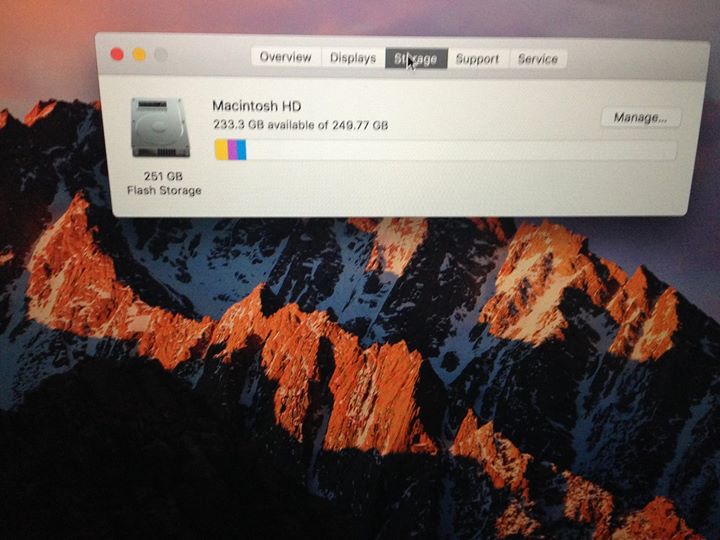Image resolution: width=720 pixels, height=540 pixels.
Task: Switch to the Overview tab
Action: point(286,57)
